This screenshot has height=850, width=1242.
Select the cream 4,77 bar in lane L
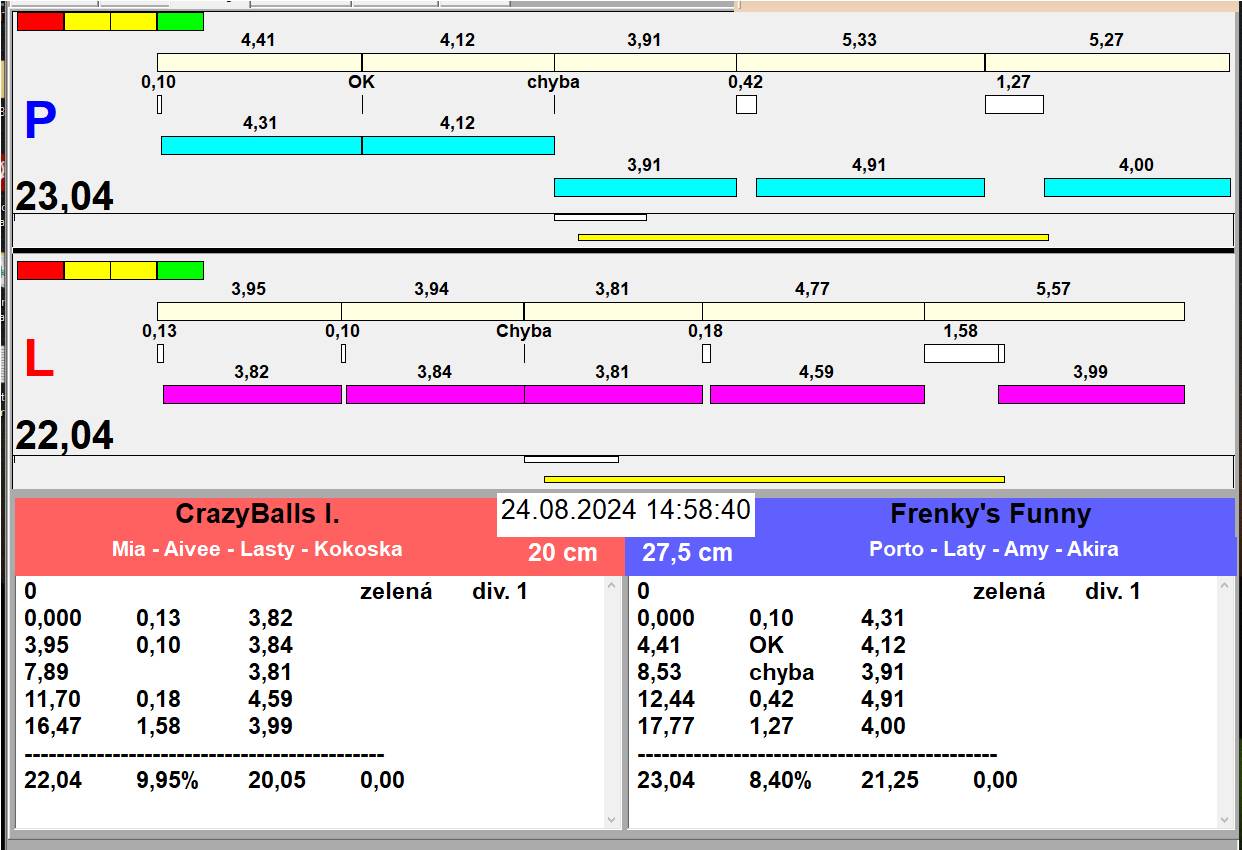[813, 311]
